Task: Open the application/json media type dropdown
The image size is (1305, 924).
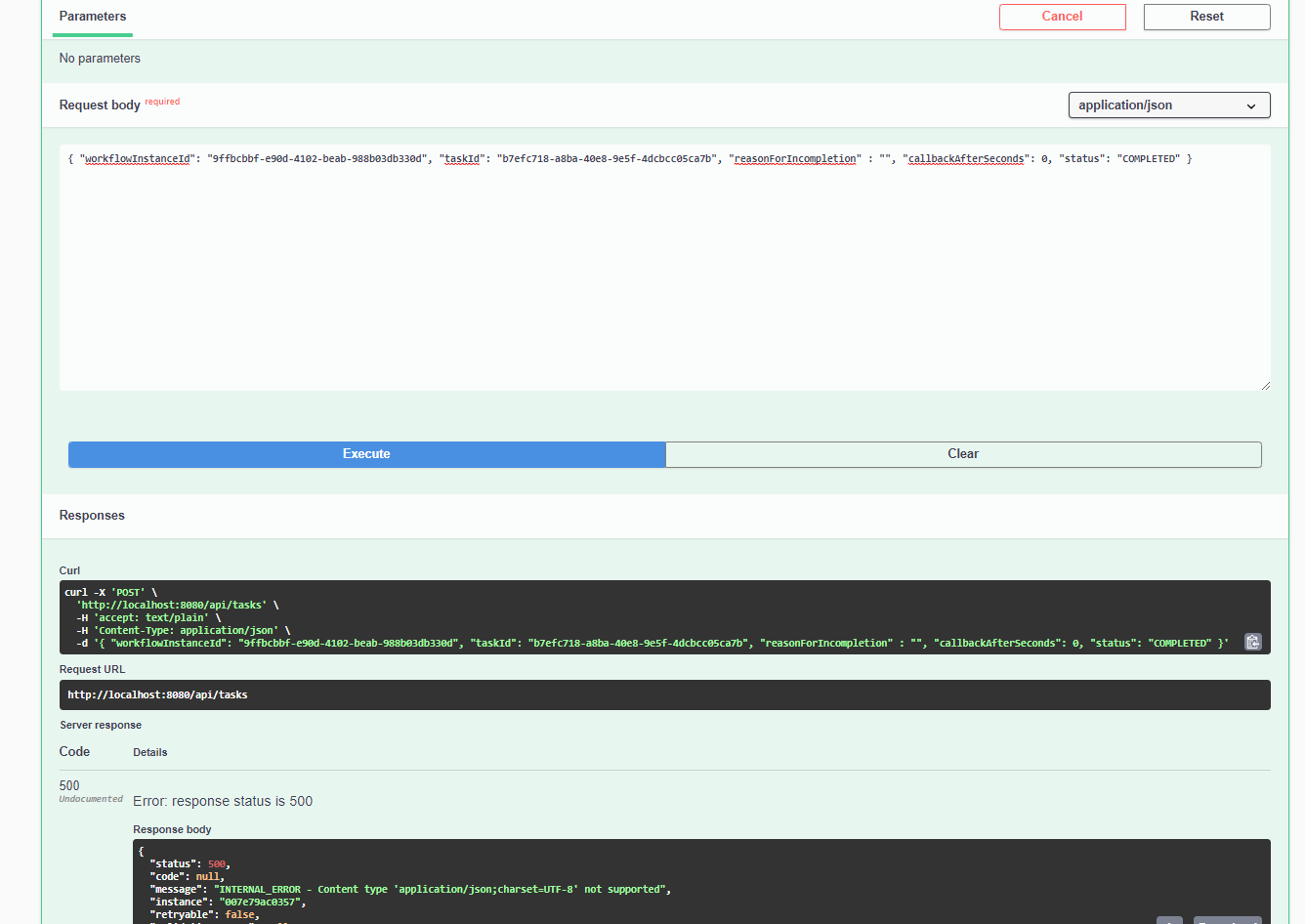Action: click(1168, 105)
